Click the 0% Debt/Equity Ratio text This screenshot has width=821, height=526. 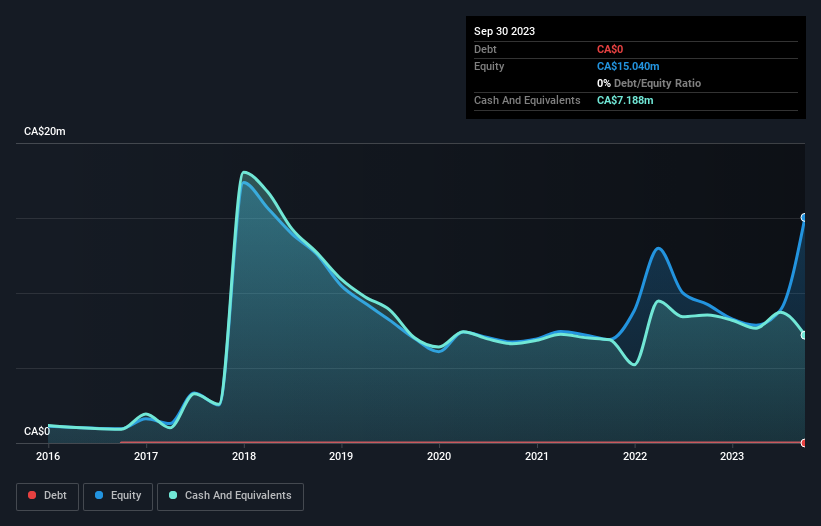pyautogui.click(x=649, y=83)
